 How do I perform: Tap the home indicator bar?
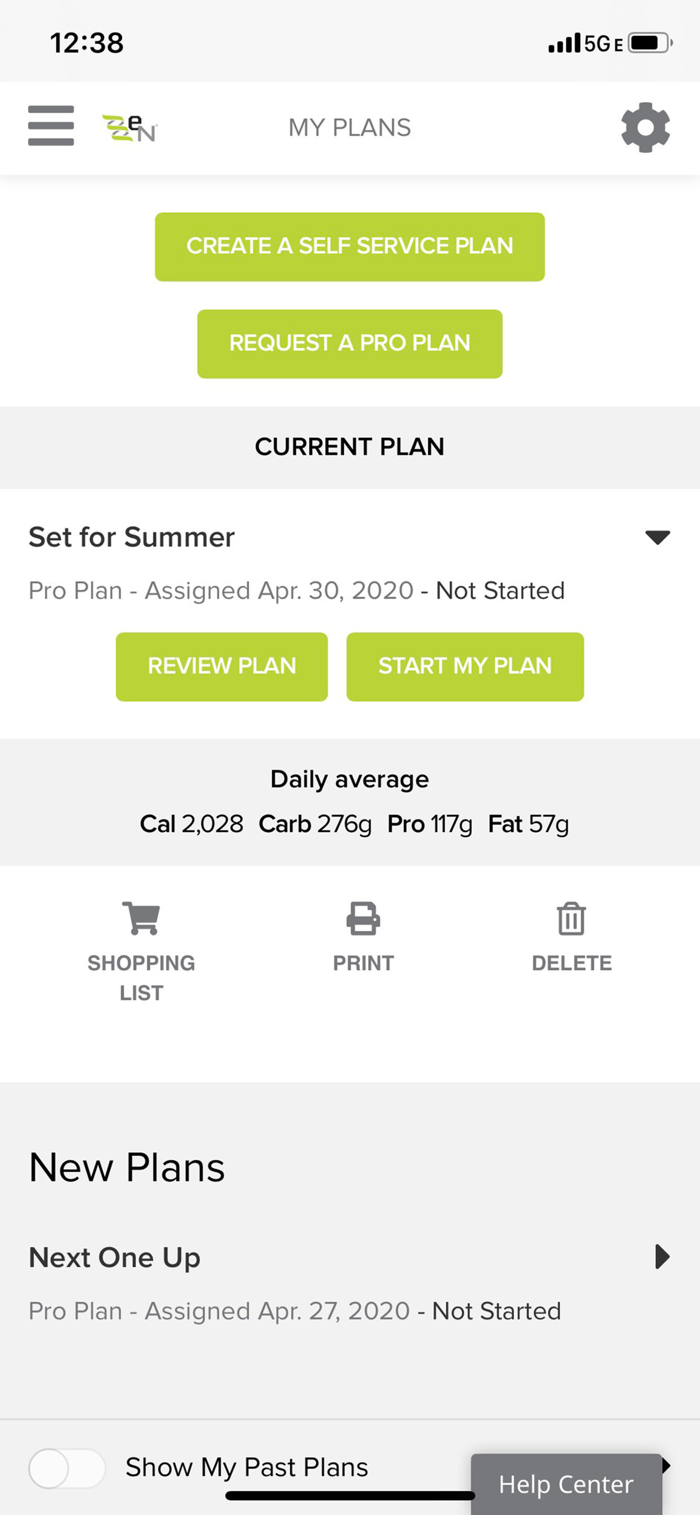tap(350, 1496)
